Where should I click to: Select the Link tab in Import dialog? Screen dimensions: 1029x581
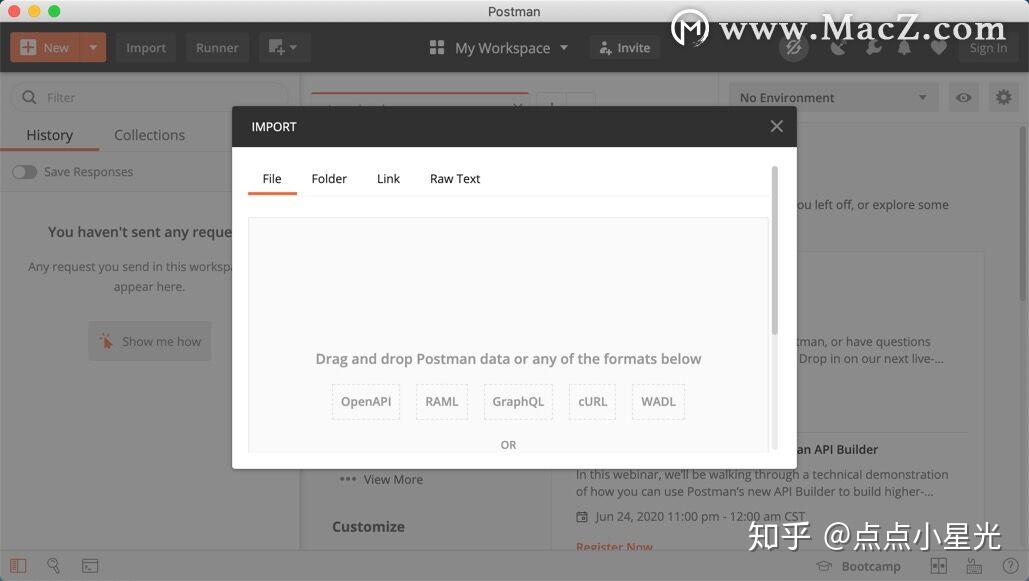click(388, 179)
